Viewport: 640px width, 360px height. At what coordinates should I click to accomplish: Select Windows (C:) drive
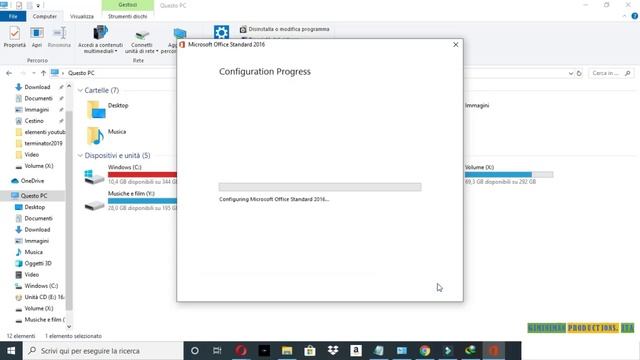click(x=131, y=175)
